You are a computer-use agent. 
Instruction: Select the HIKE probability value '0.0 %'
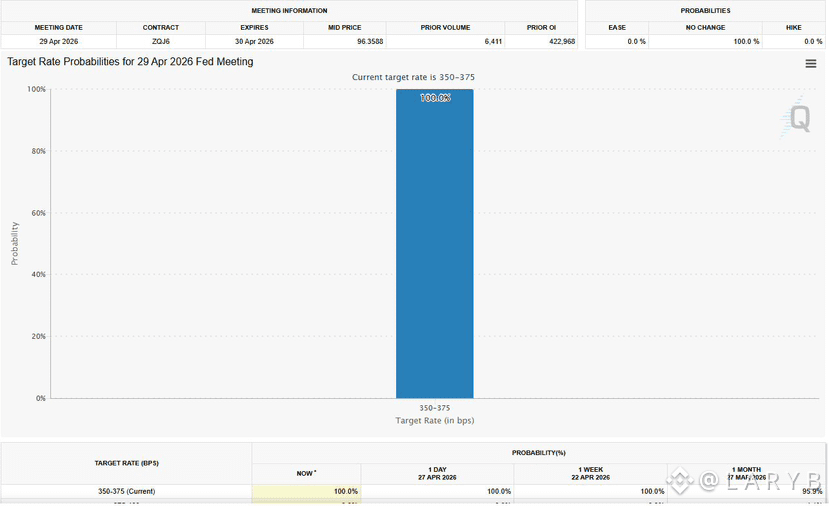click(x=813, y=41)
